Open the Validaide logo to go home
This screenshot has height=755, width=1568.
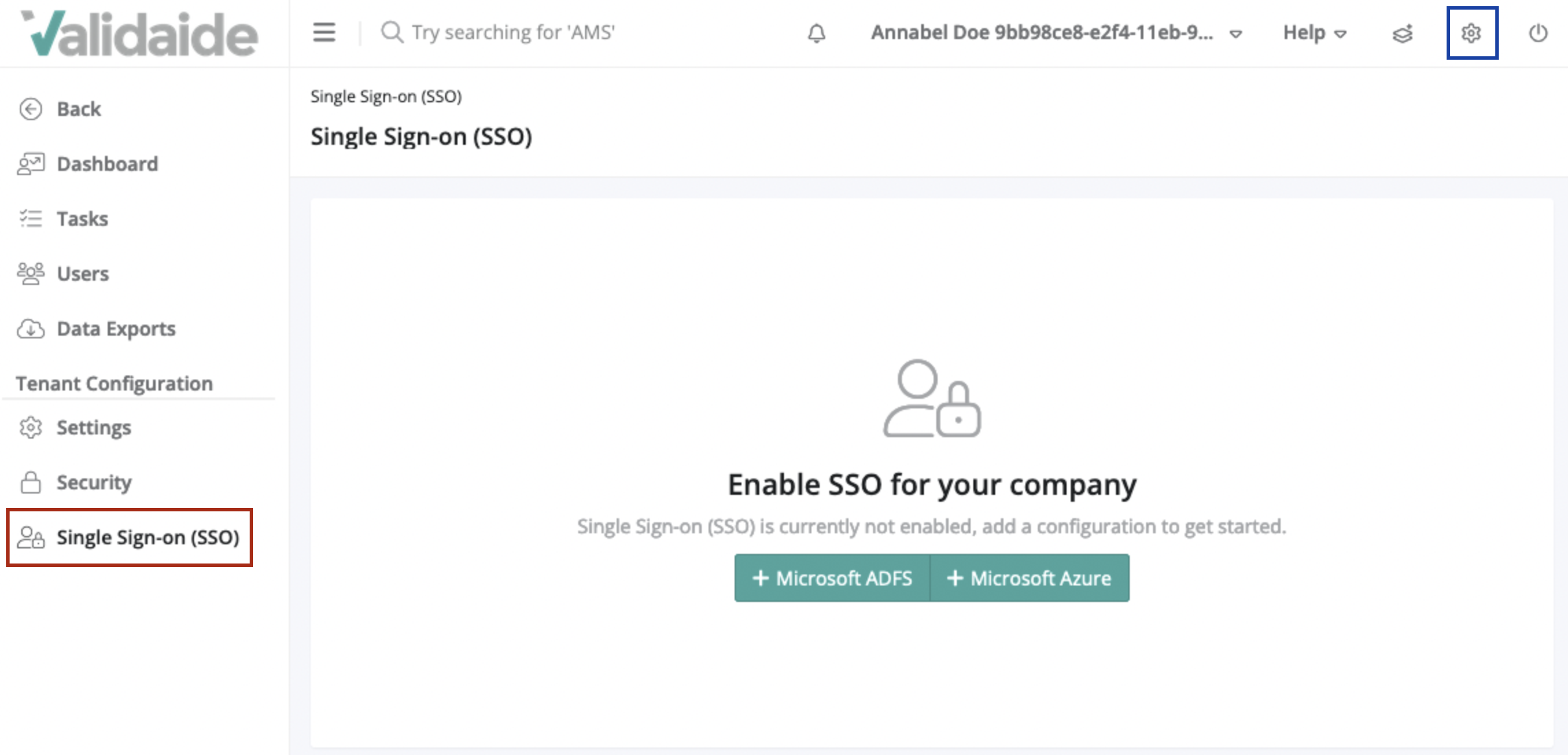pyautogui.click(x=137, y=33)
